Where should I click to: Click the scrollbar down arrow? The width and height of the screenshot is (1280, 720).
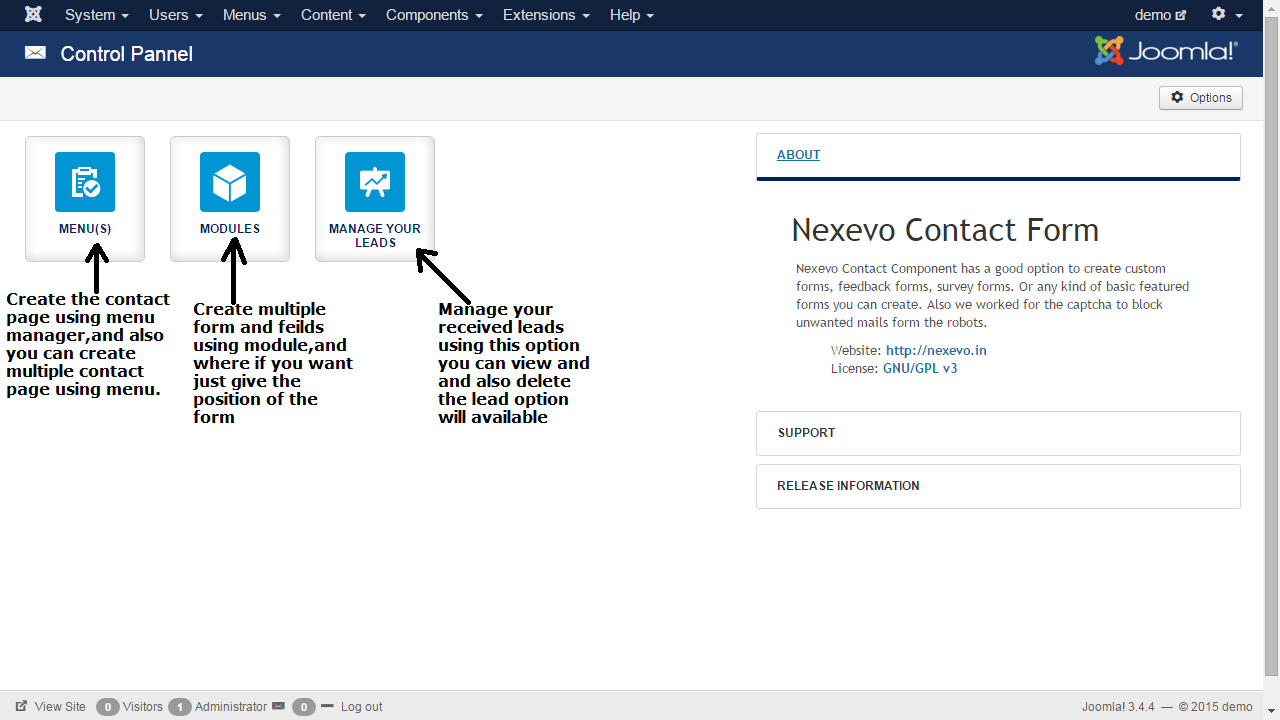click(x=1272, y=712)
